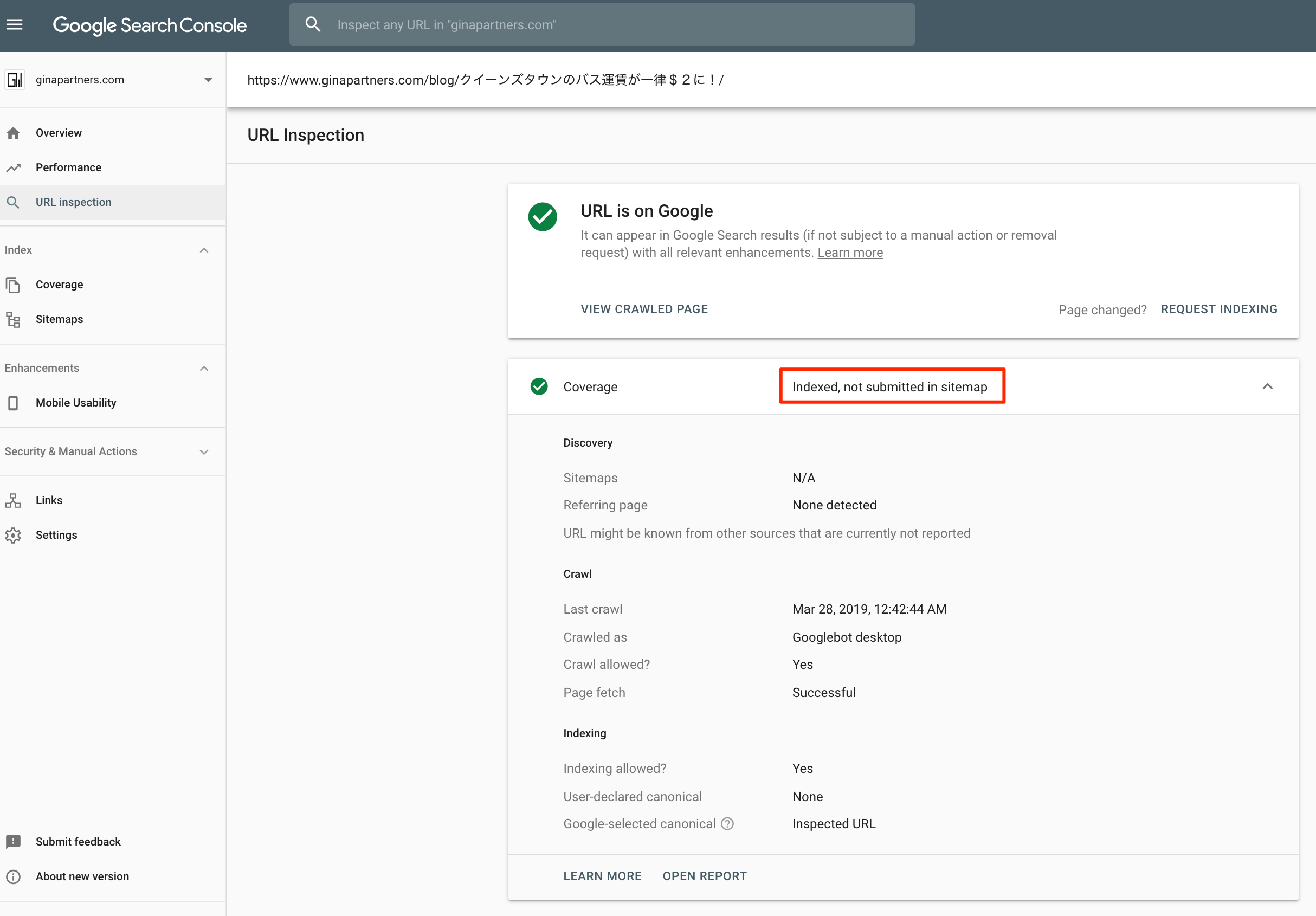
Task: Focus the Inspect any URL search field
Action: pos(602,24)
